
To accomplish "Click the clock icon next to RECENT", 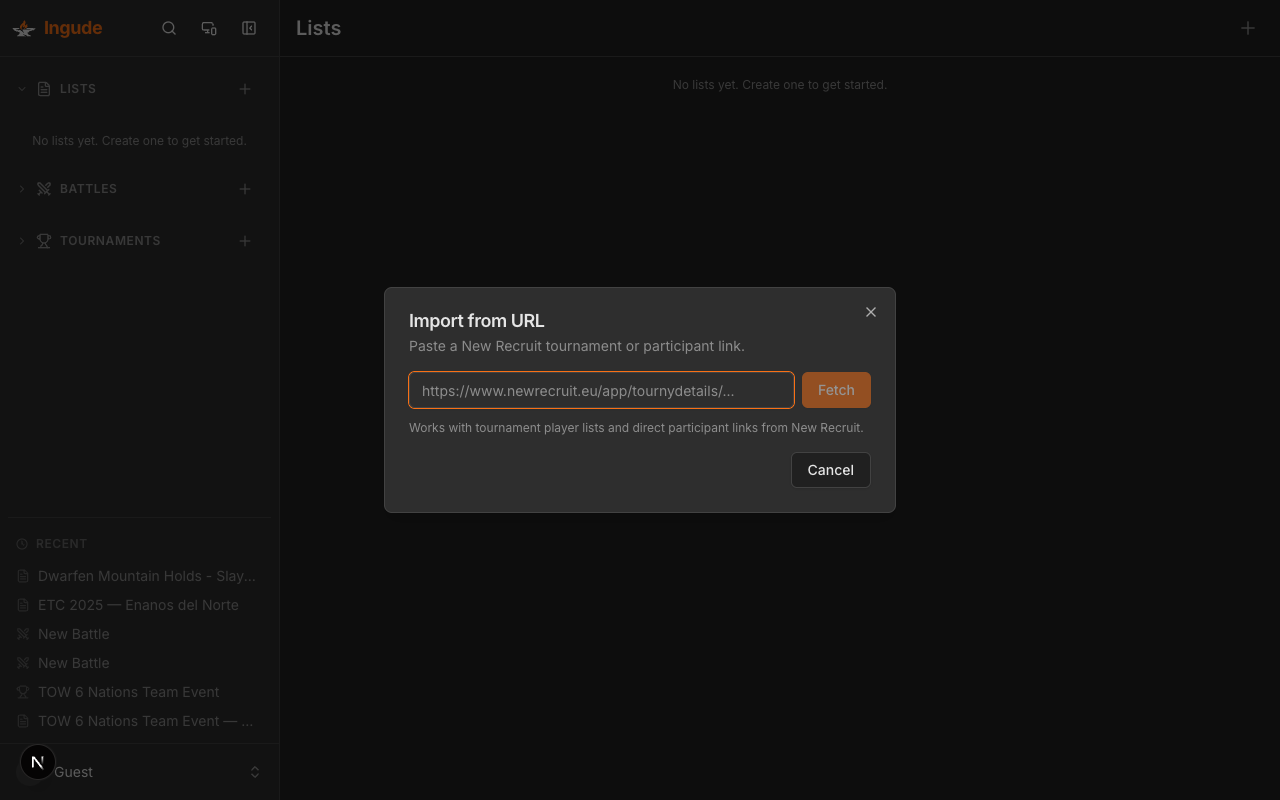I will tap(21, 543).
